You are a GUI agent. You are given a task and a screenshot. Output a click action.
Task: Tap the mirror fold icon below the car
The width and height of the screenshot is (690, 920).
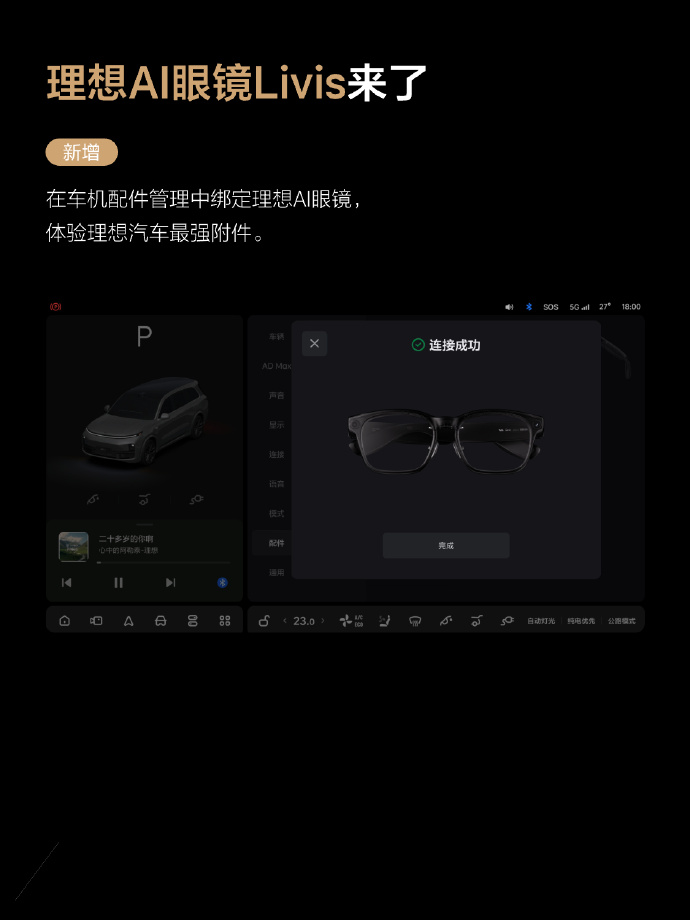pos(93,499)
